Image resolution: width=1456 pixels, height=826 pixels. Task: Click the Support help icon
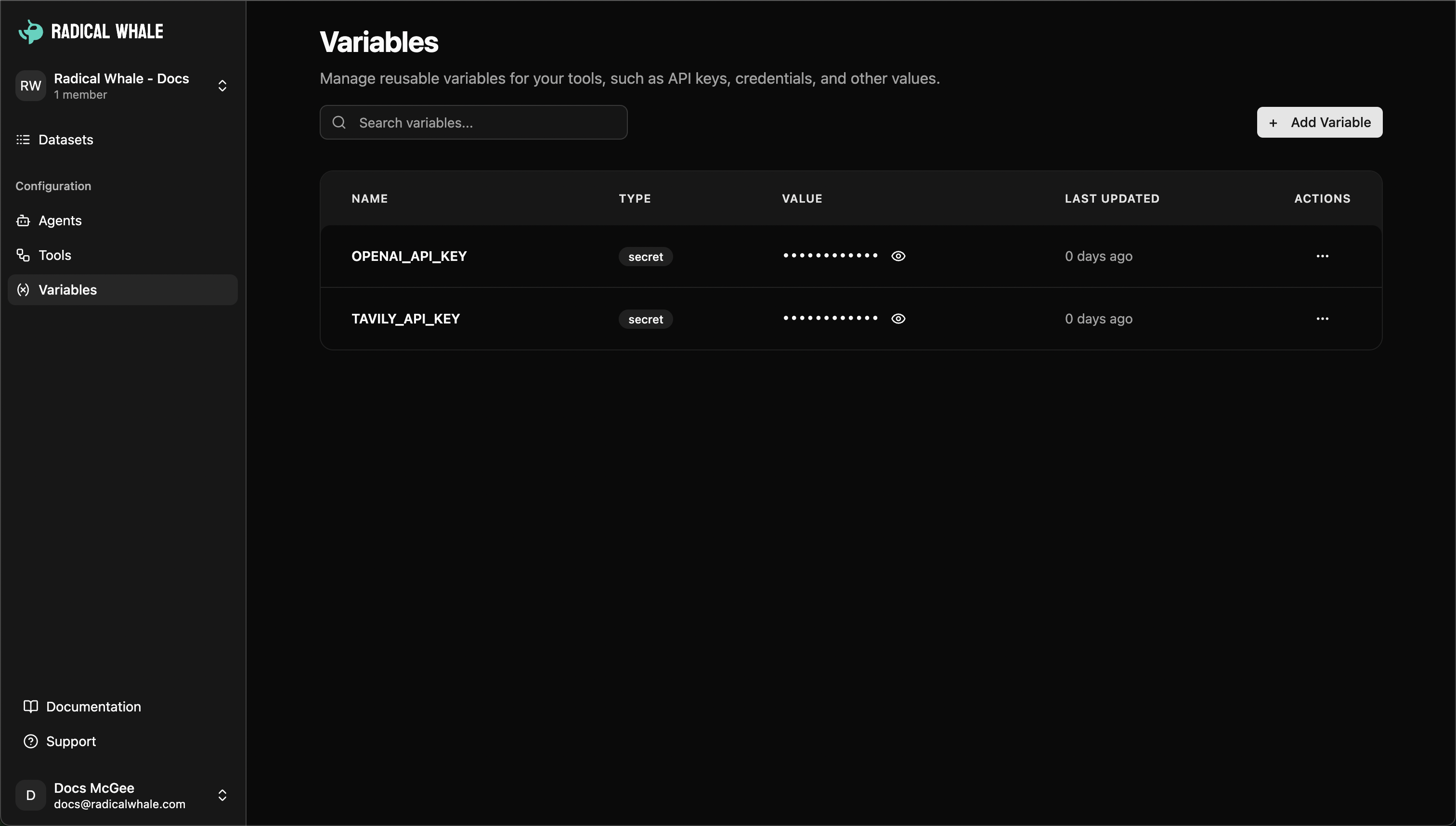click(31, 741)
